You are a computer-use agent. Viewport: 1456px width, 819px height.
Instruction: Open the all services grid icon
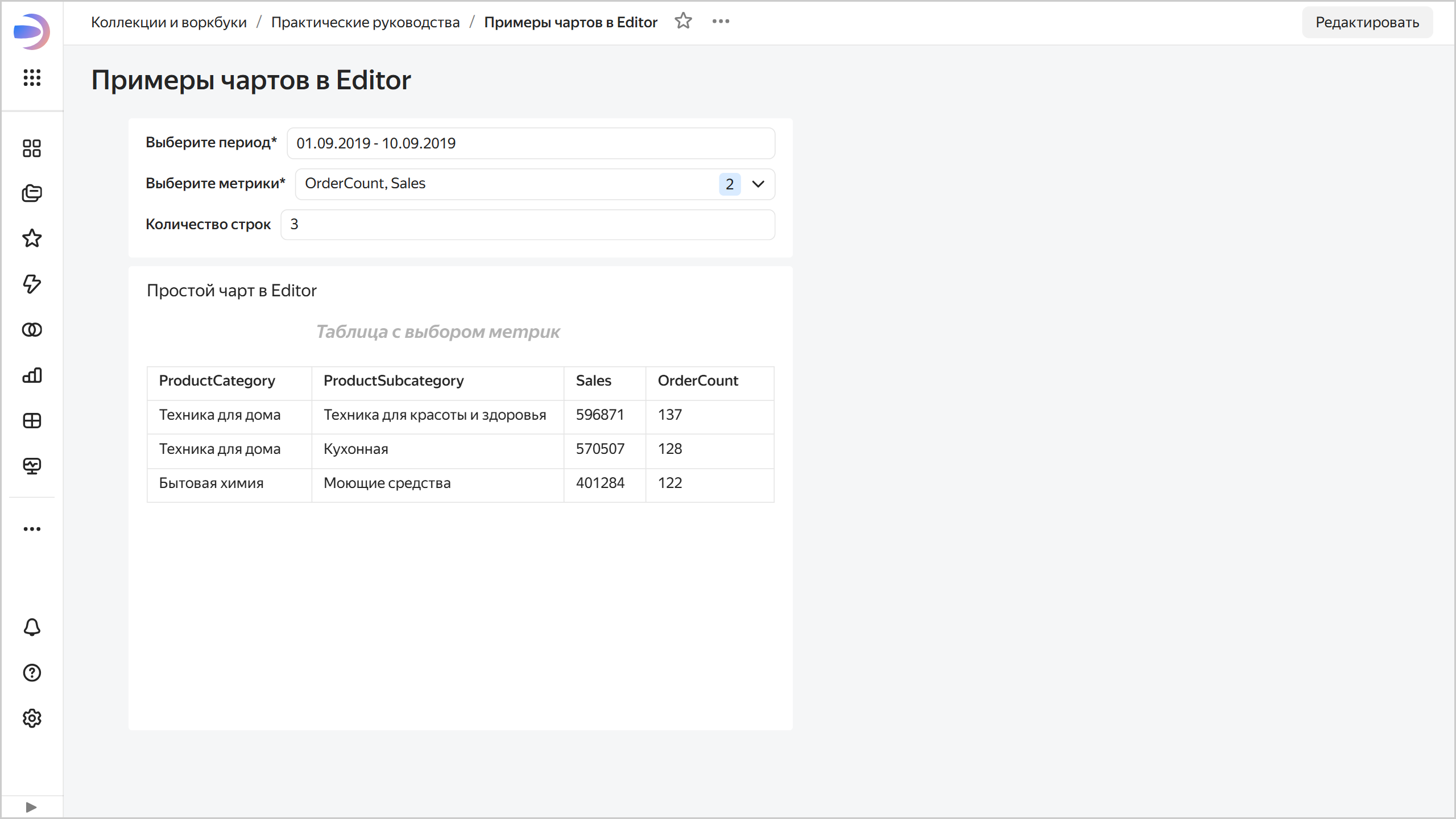(32, 77)
